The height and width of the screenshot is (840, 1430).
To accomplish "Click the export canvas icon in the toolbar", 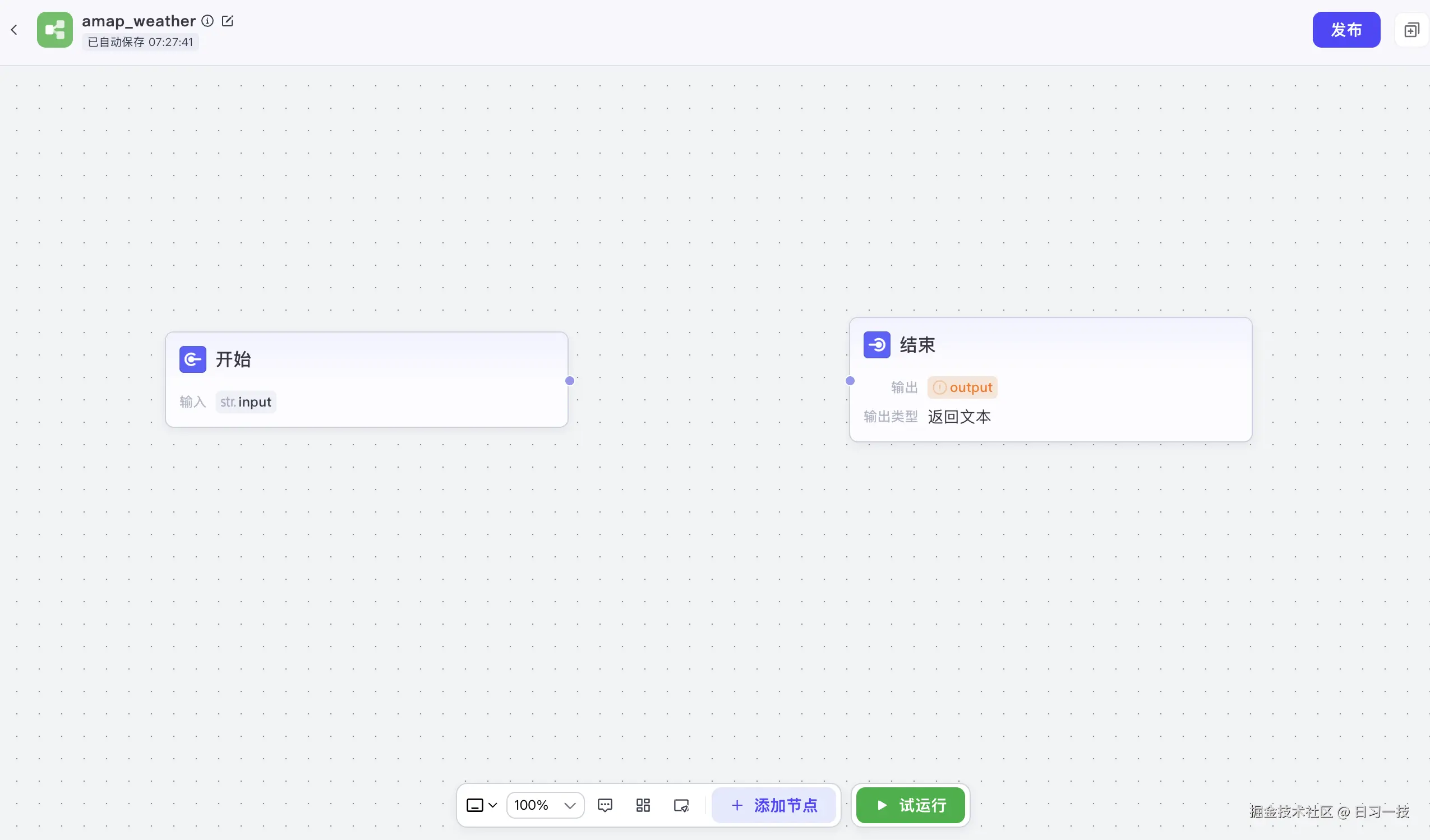I will pyautogui.click(x=681, y=805).
